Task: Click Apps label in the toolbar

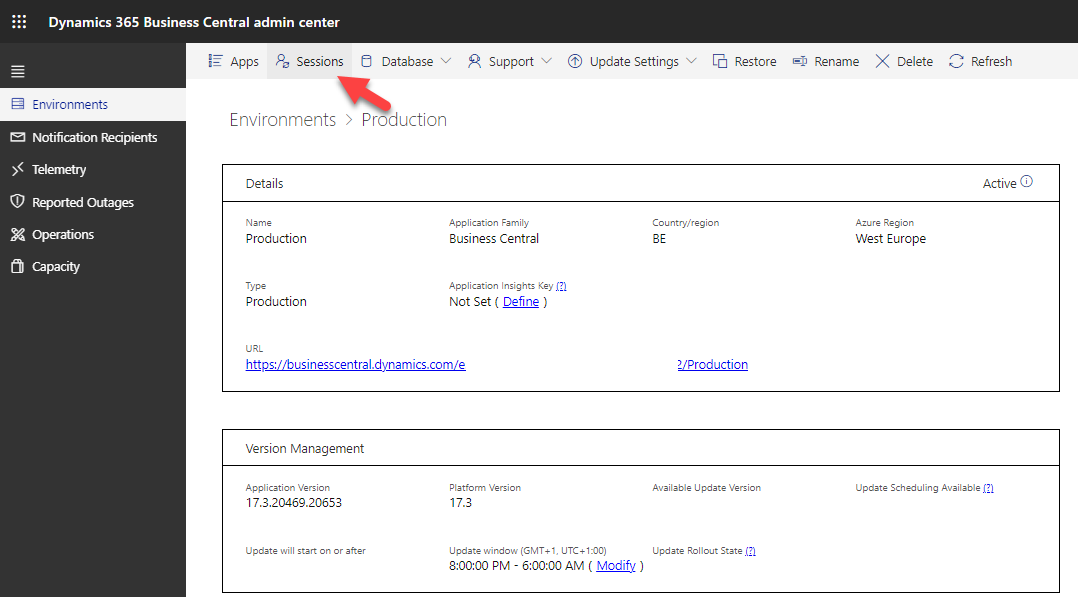Action: 244,62
